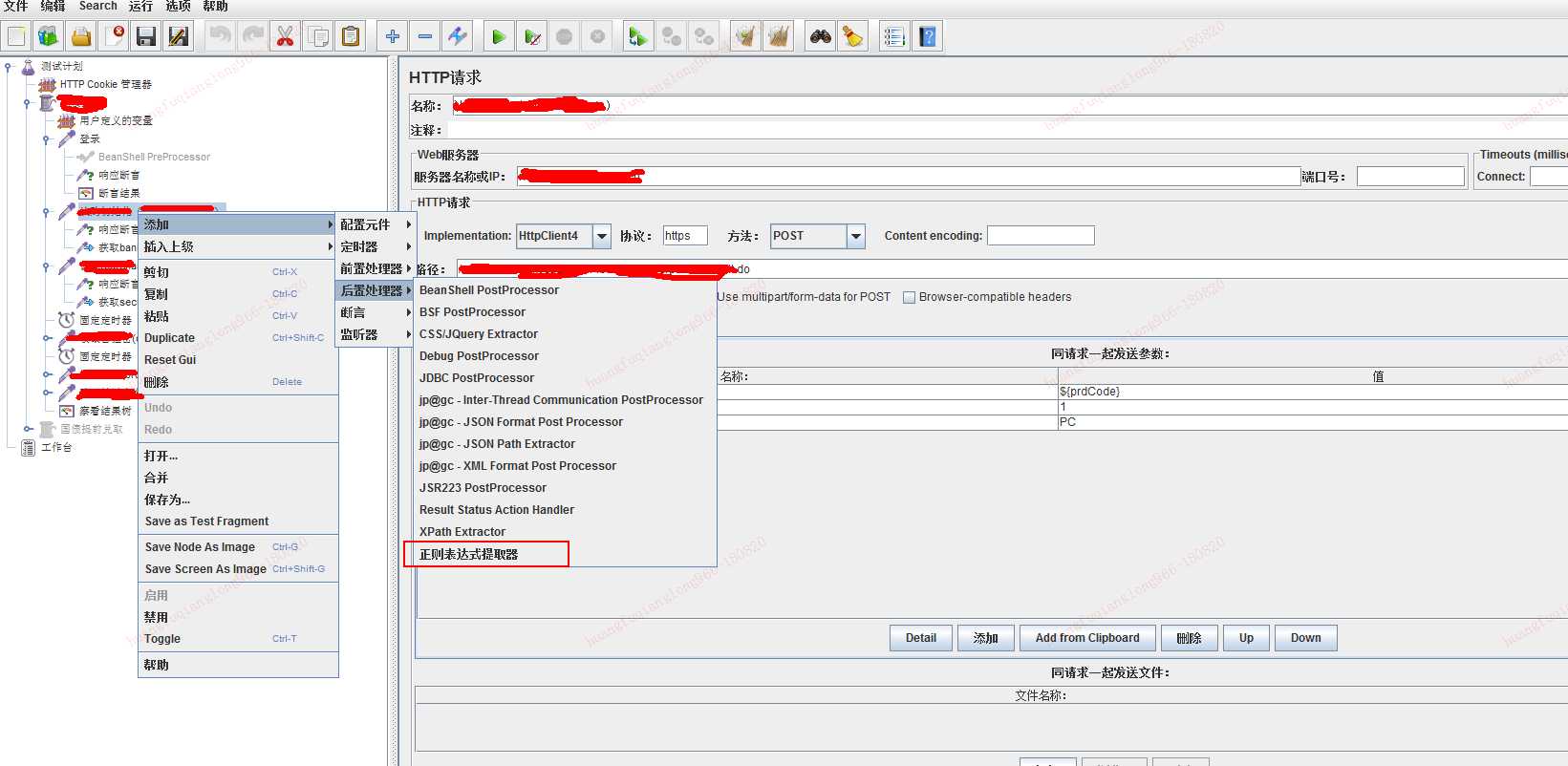Image resolution: width=1568 pixels, height=766 pixels.
Task: Select Duplicate in the context menu
Action: tap(238, 338)
